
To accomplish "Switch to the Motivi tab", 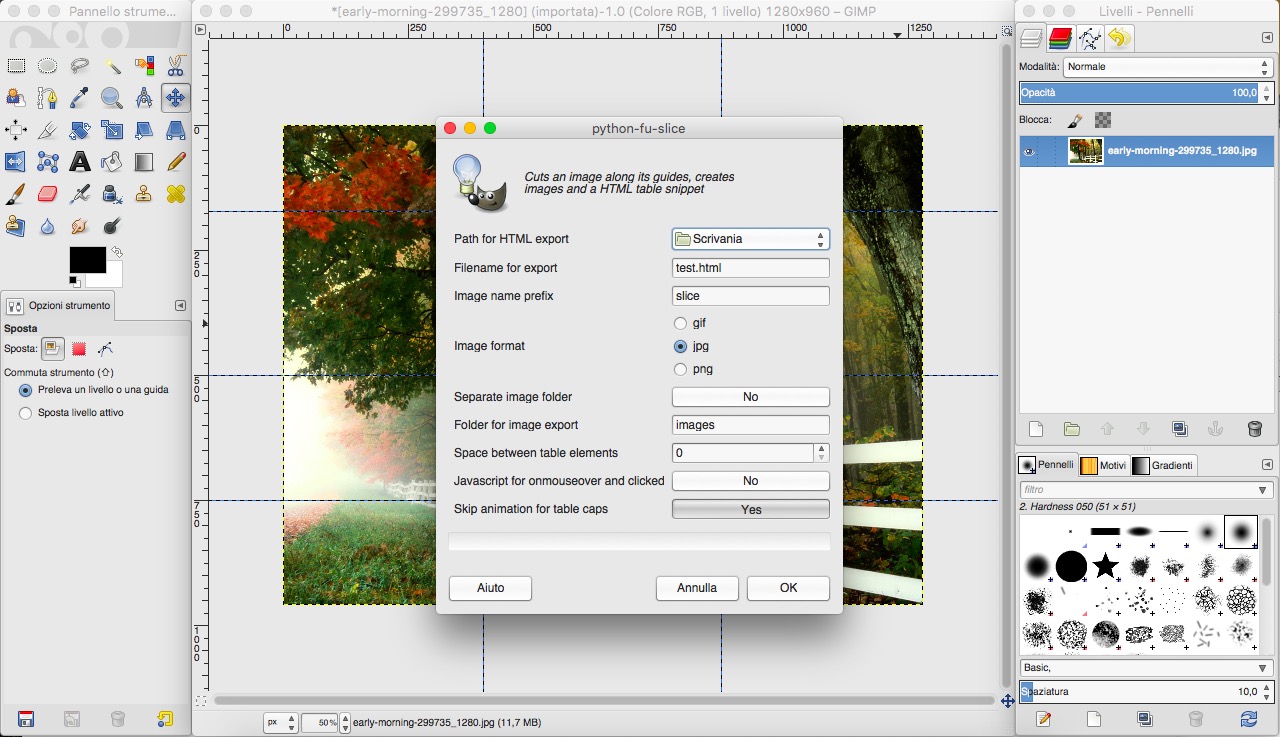I will [1103, 465].
